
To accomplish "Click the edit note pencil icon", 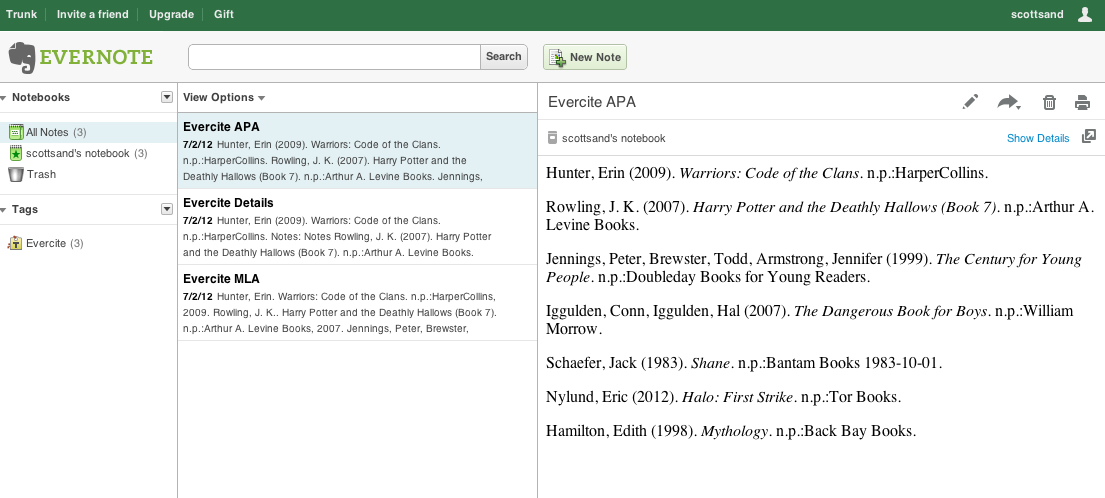I will pos(970,102).
